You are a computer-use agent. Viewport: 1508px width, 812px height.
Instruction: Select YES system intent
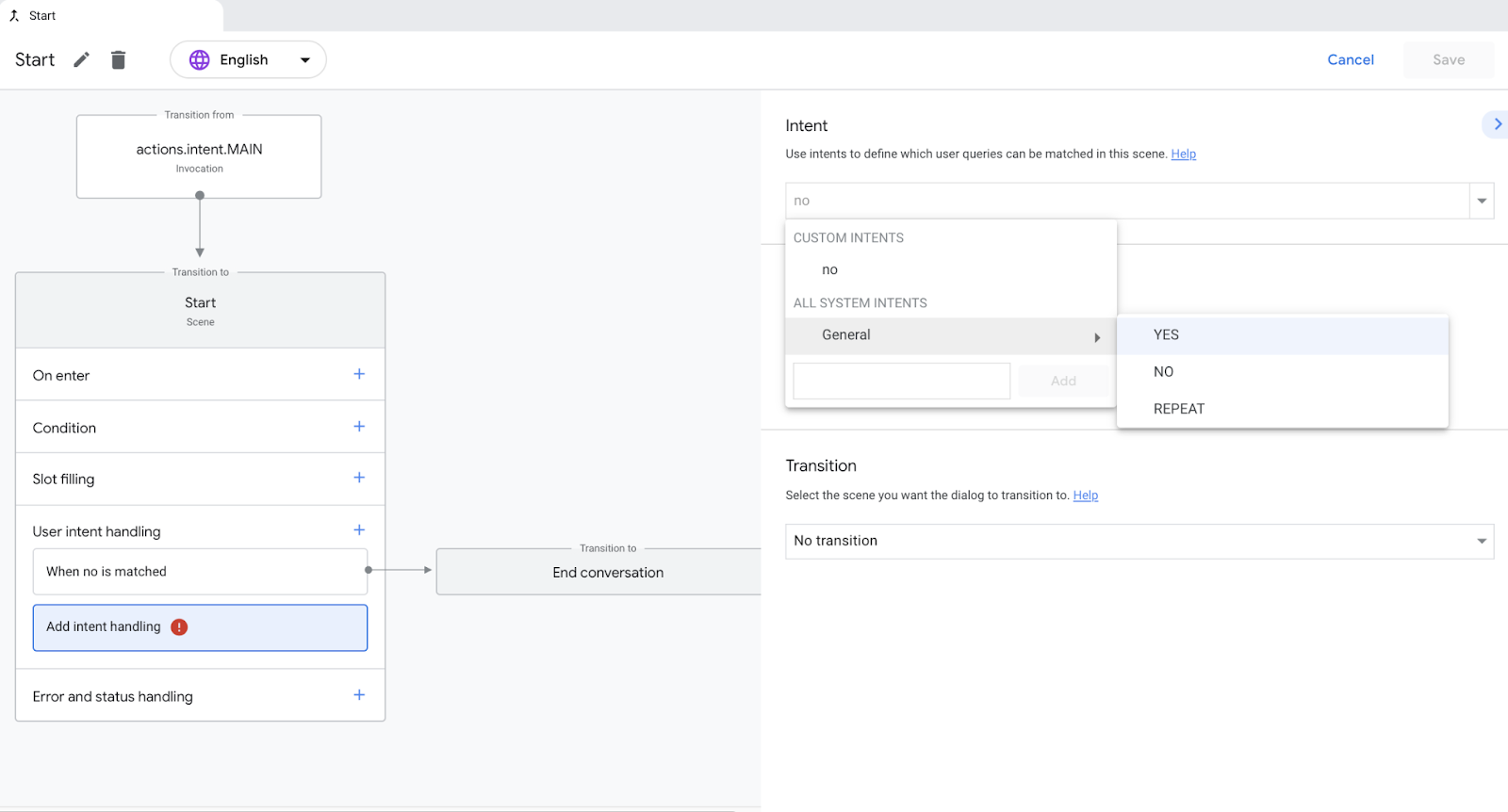click(x=1166, y=335)
